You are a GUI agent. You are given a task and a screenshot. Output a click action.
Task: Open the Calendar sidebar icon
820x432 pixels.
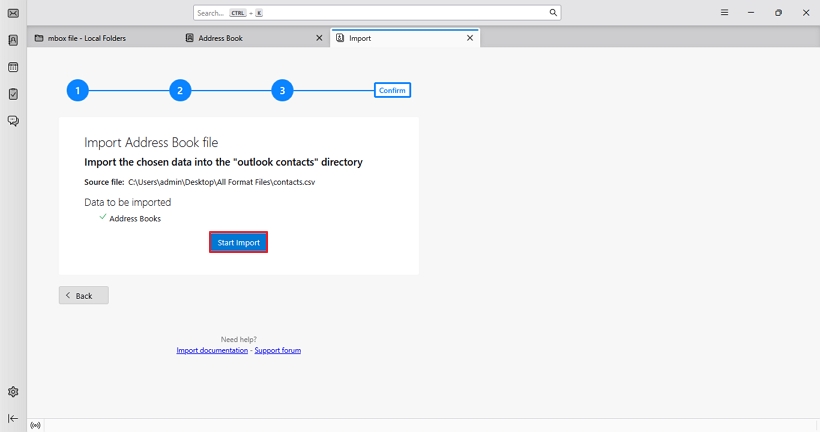click(13, 67)
